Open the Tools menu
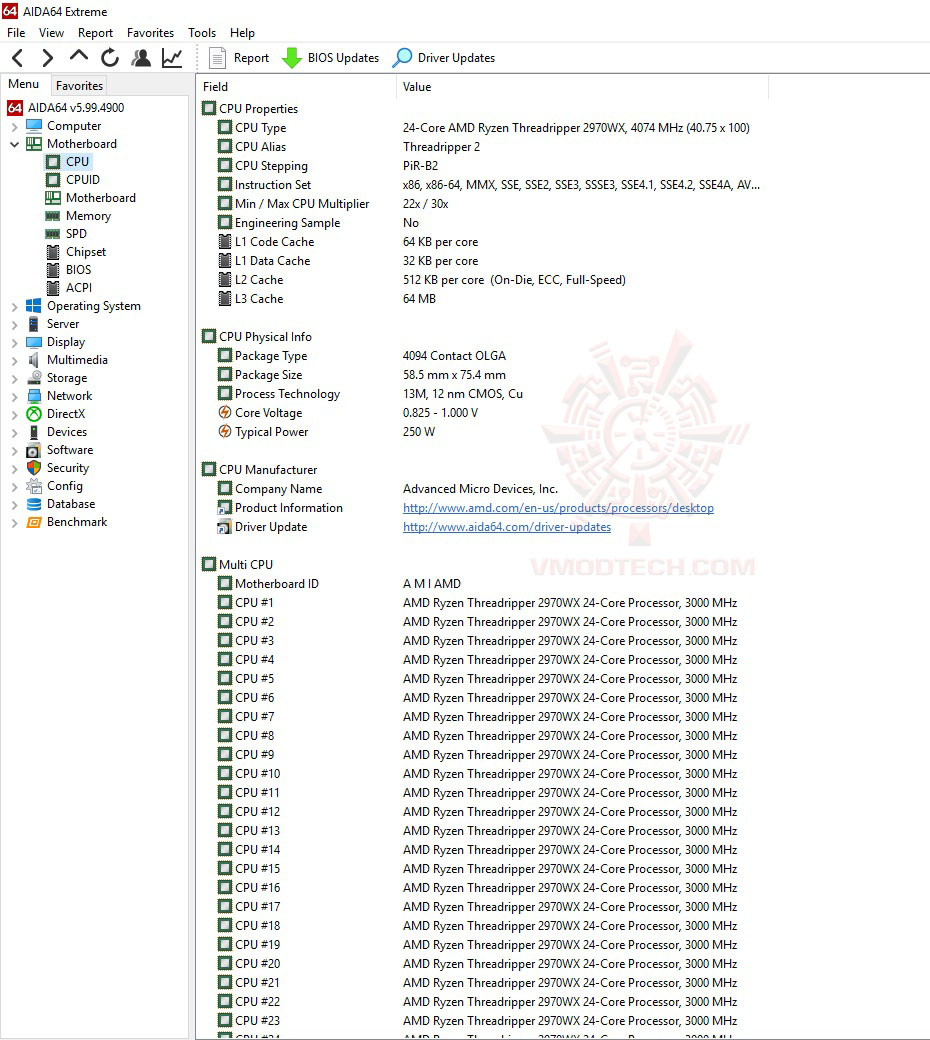The height and width of the screenshot is (1040, 930). (x=202, y=32)
